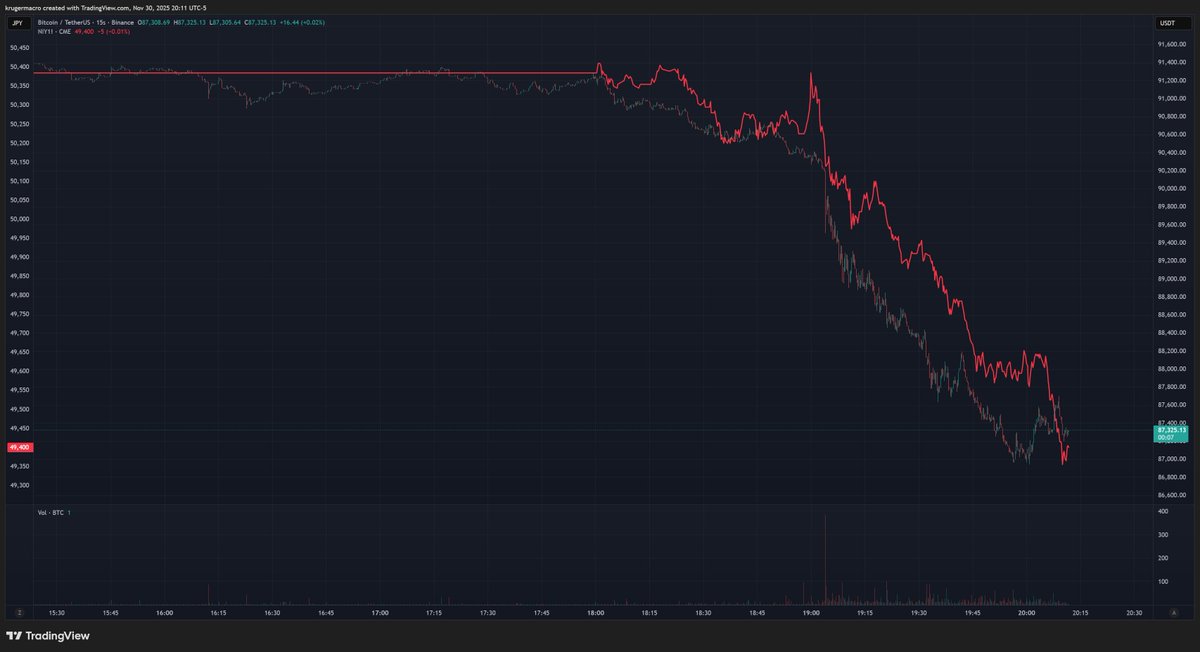Click the 50,450 label on left price axis
The width and height of the screenshot is (1200, 652).
tap(19, 47)
